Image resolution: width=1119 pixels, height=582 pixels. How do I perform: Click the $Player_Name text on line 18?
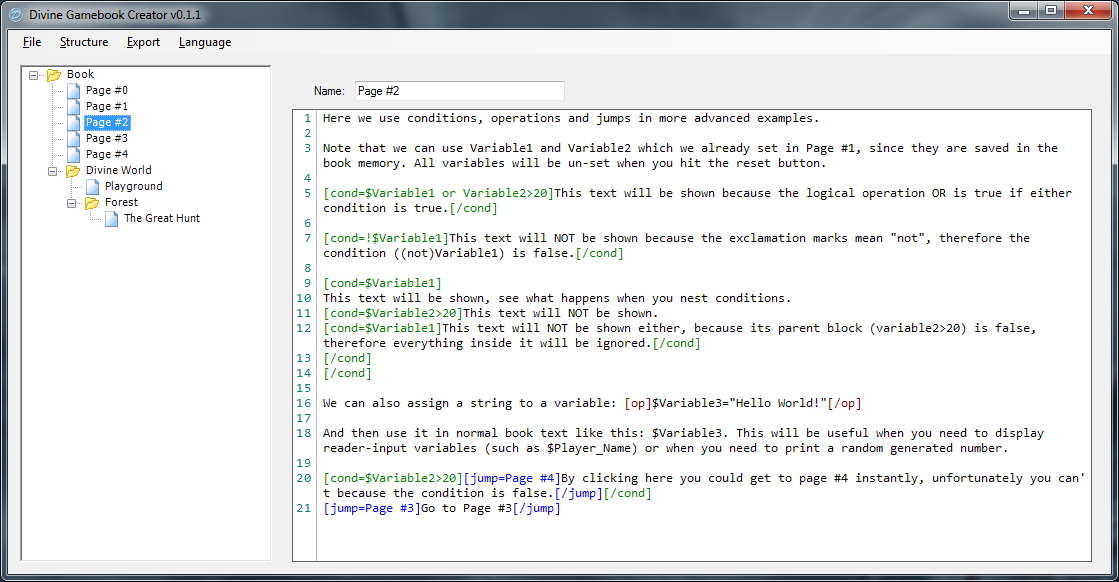click(x=592, y=449)
